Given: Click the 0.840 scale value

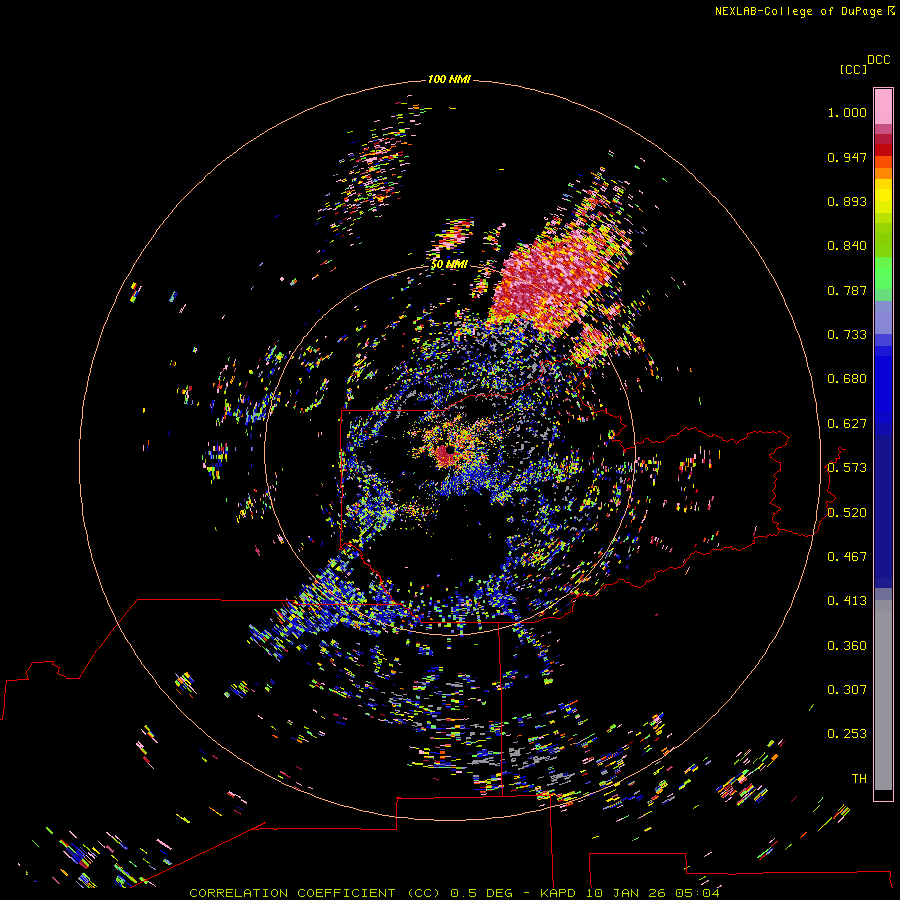Looking at the screenshot, I should click(x=847, y=246).
